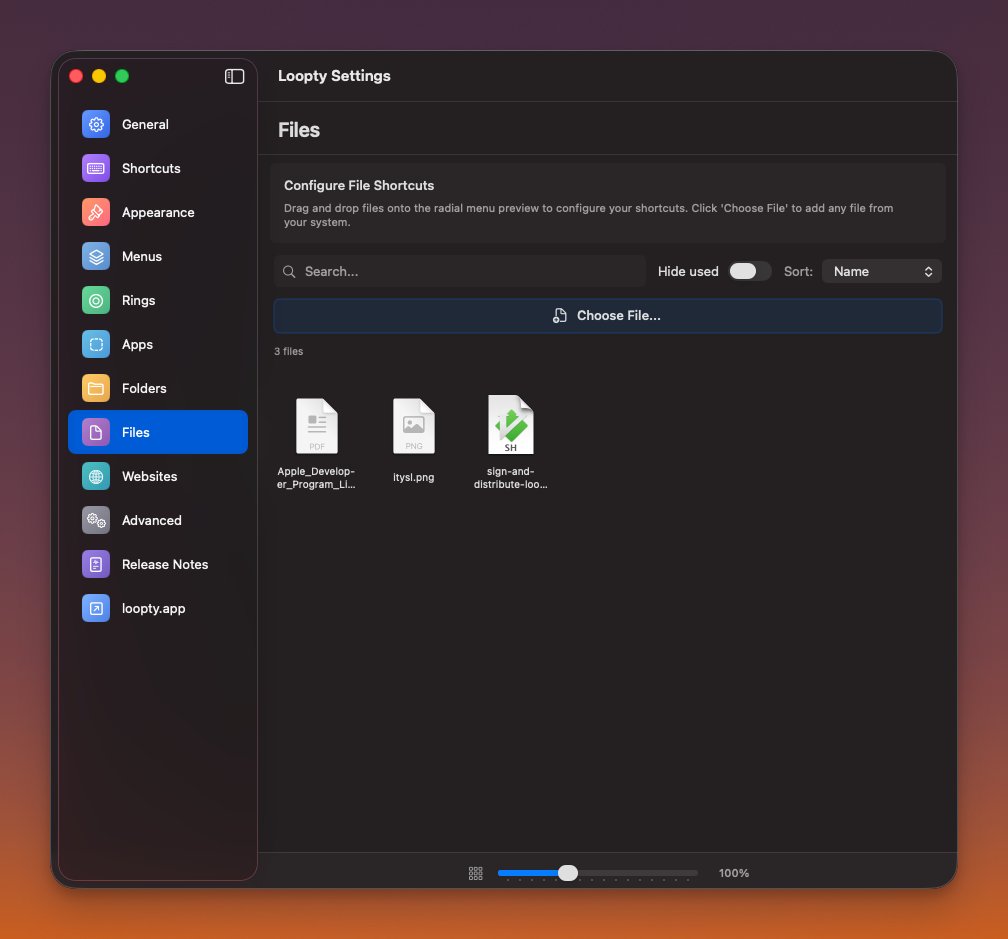Click the Websites globe icon
Image resolution: width=1008 pixels, height=939 pixels.
(96, 476)
